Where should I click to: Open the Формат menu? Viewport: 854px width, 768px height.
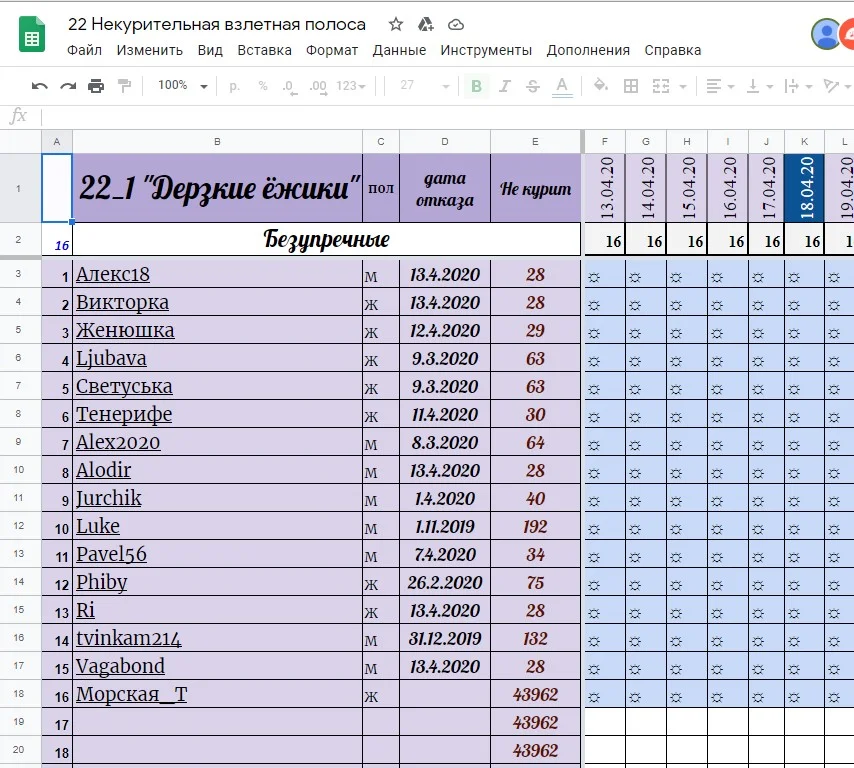tap(332, 49)
